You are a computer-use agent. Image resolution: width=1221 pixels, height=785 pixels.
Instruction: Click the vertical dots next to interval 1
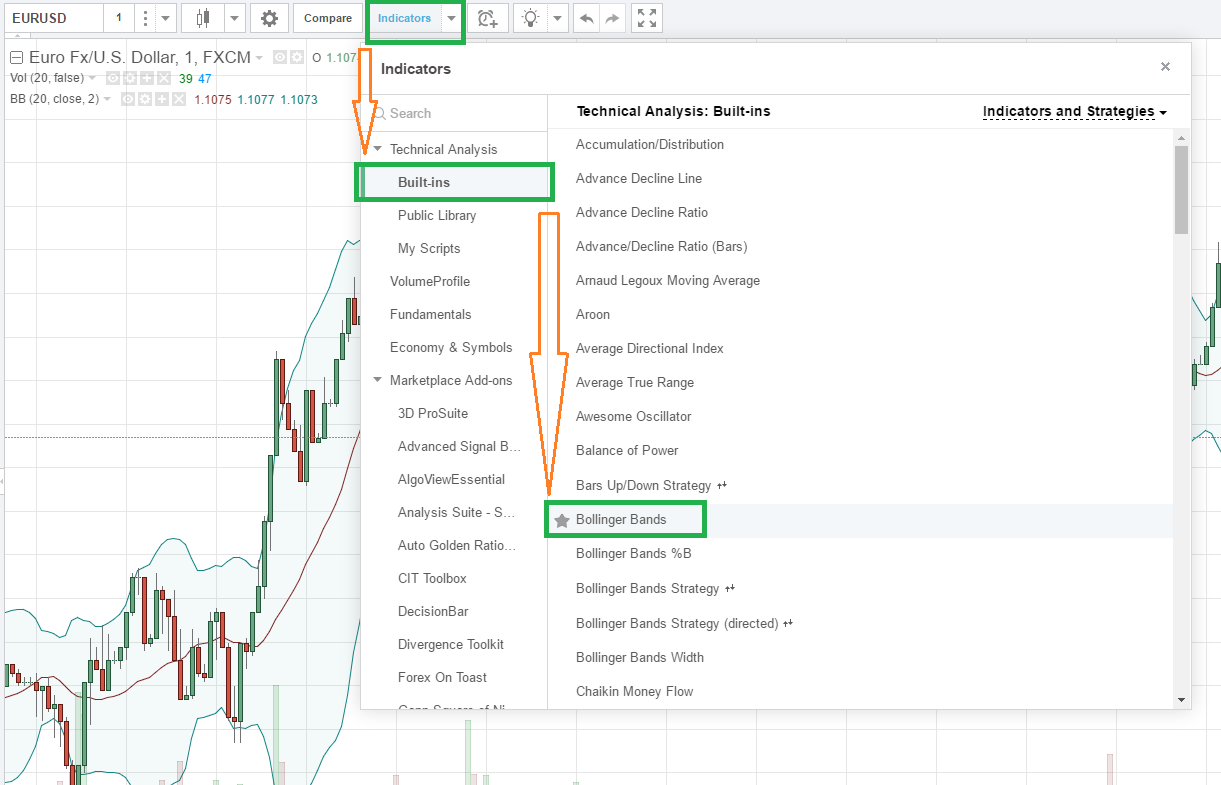(145, 18)
